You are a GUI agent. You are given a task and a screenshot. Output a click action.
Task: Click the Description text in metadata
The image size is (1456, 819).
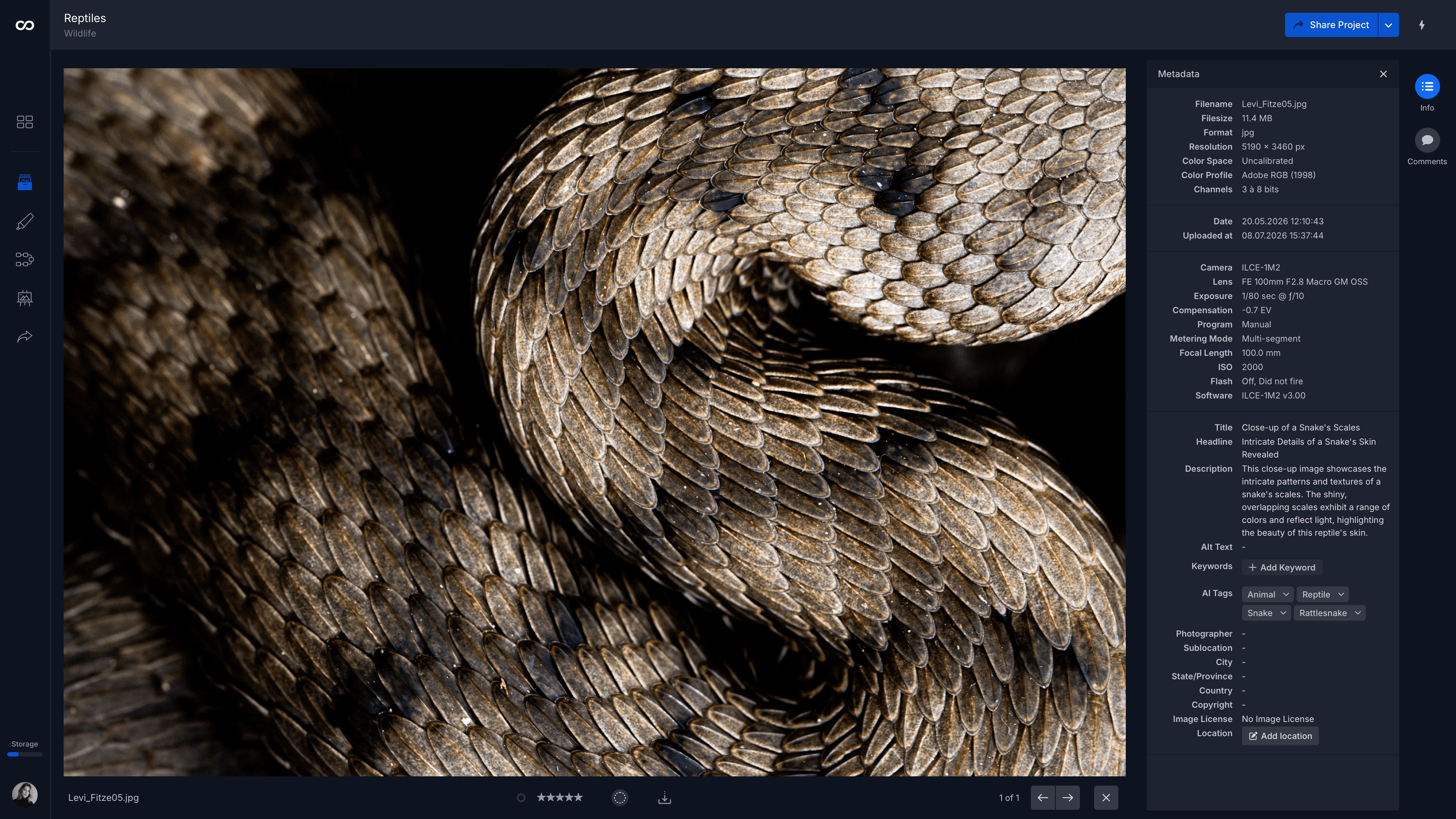[x=1315, y=501]
